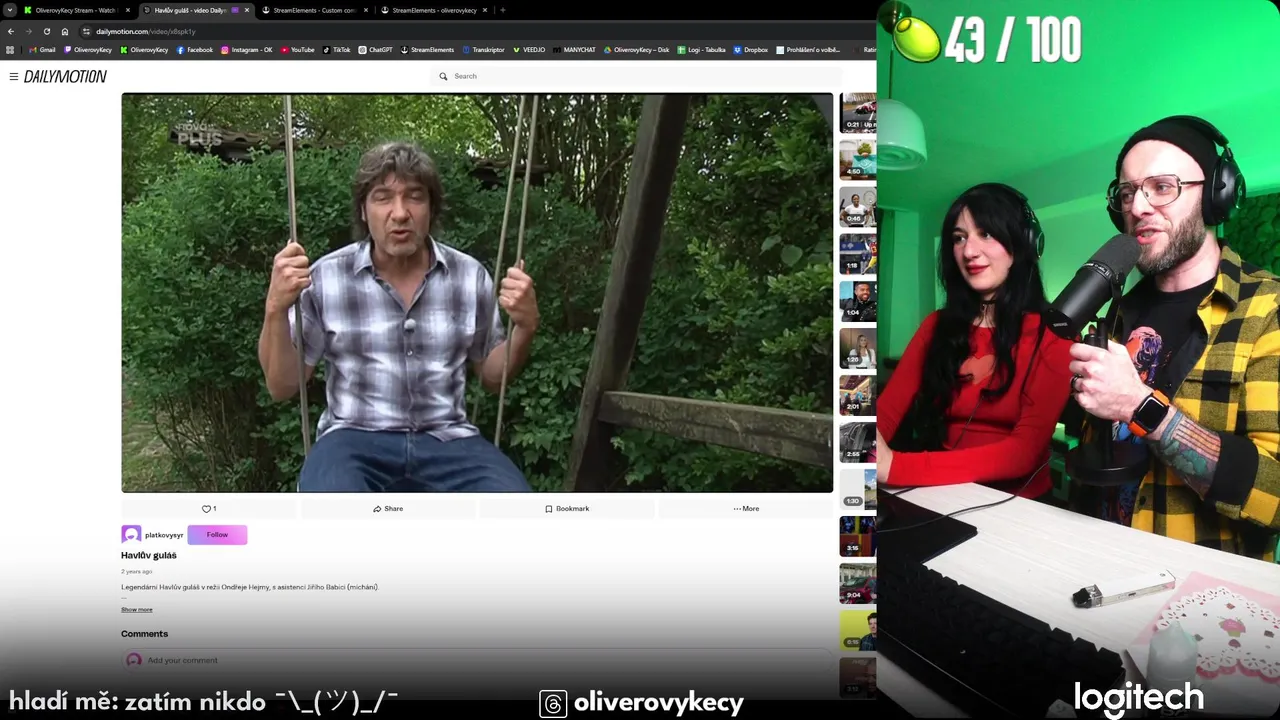Open the YouTube bookmark
This screenshot has width=1280, height=720.
click(x=297, y=49)
